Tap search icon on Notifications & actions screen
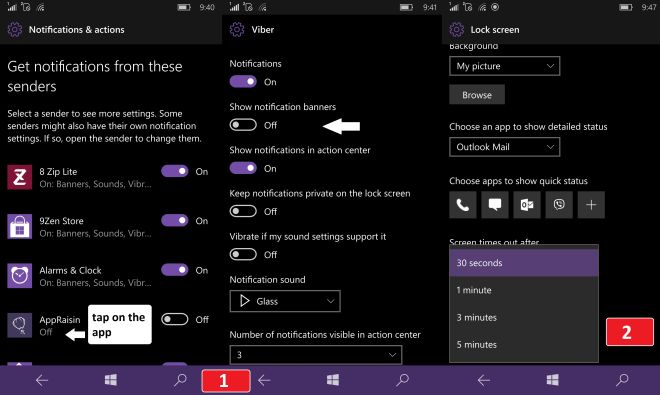This screenshot has height=395, width=660. 181,380
